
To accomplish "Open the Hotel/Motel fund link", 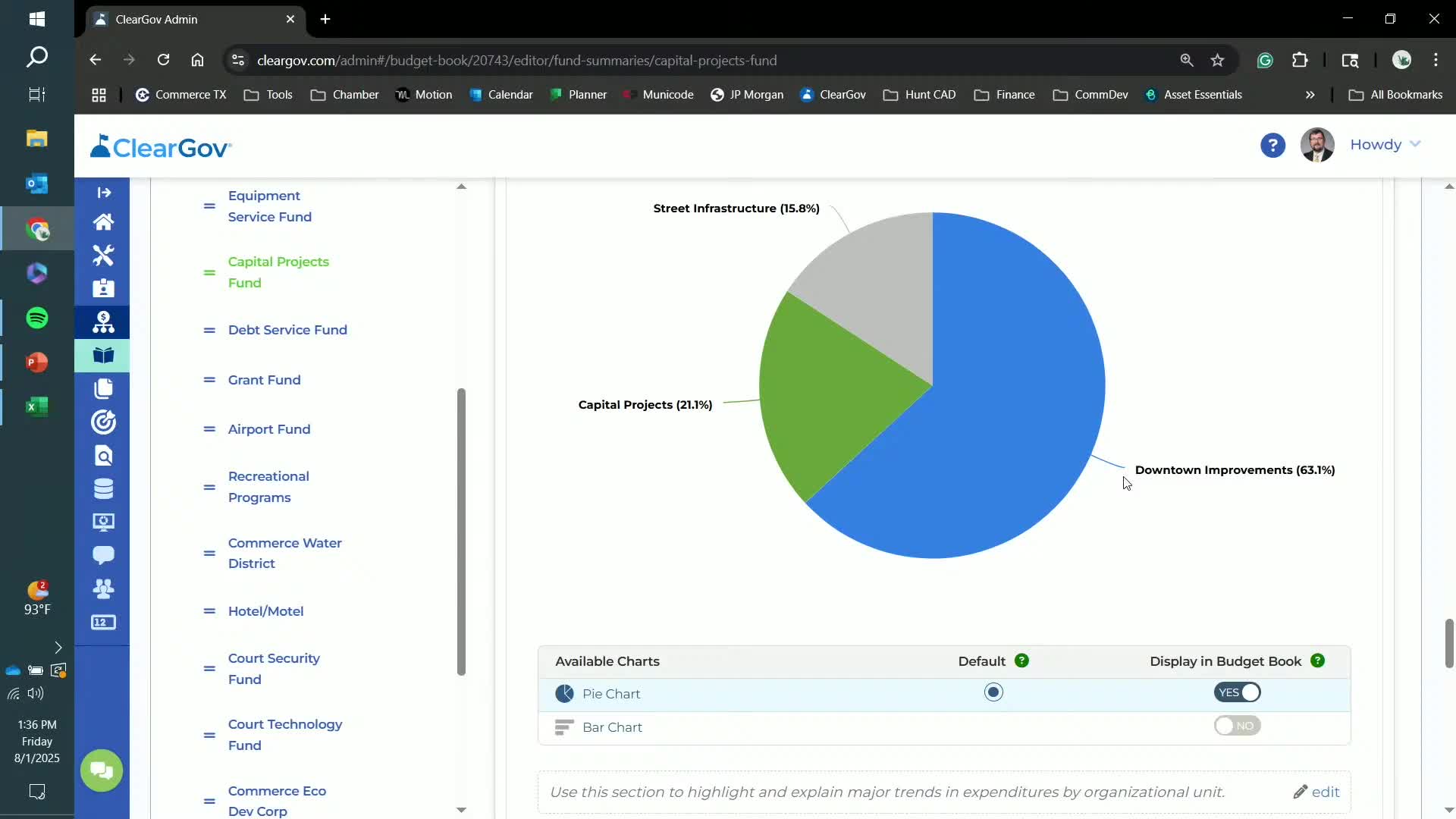I will coord(265,611).
